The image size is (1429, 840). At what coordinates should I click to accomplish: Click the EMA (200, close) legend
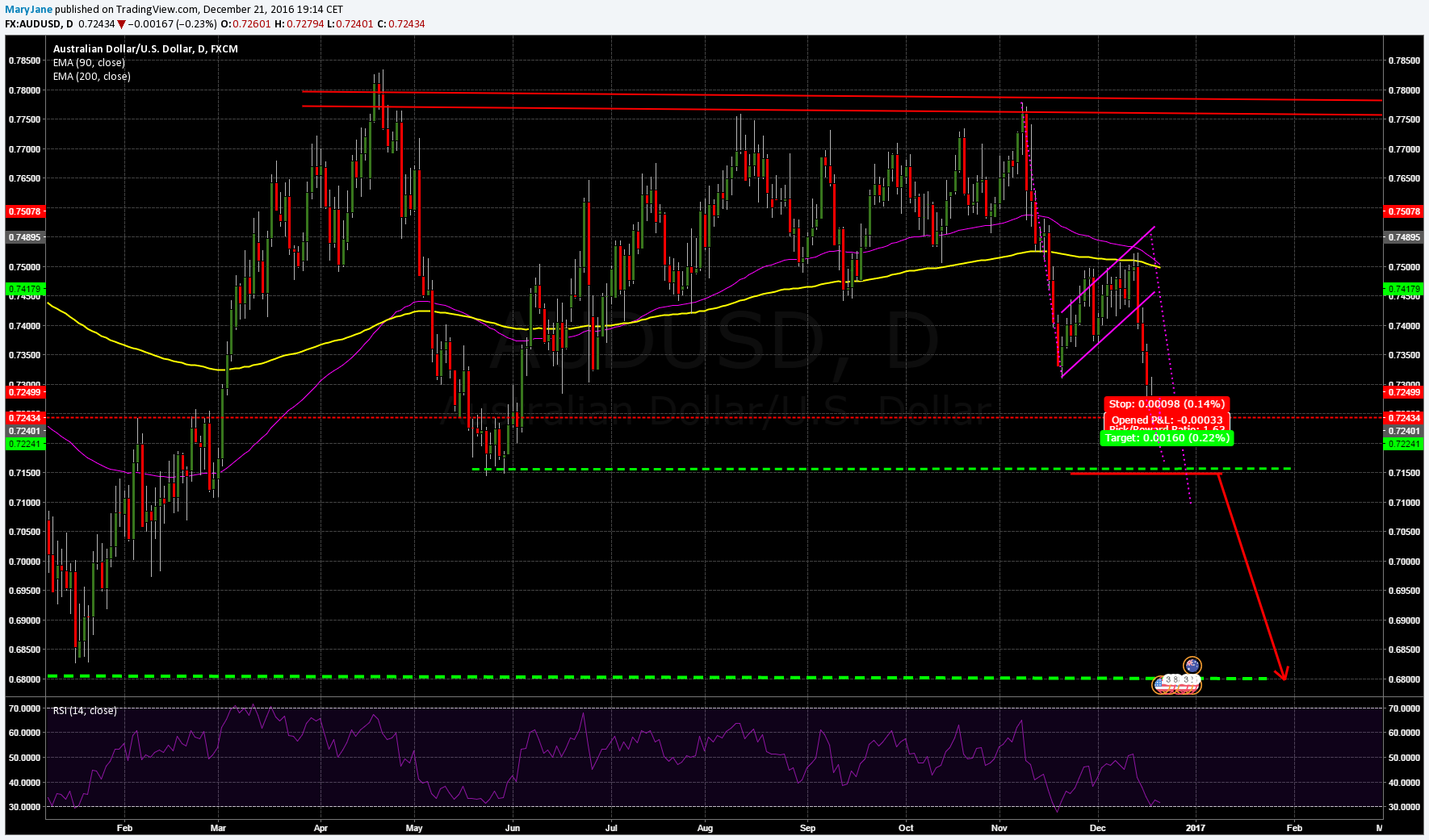[x=91, y=77]
